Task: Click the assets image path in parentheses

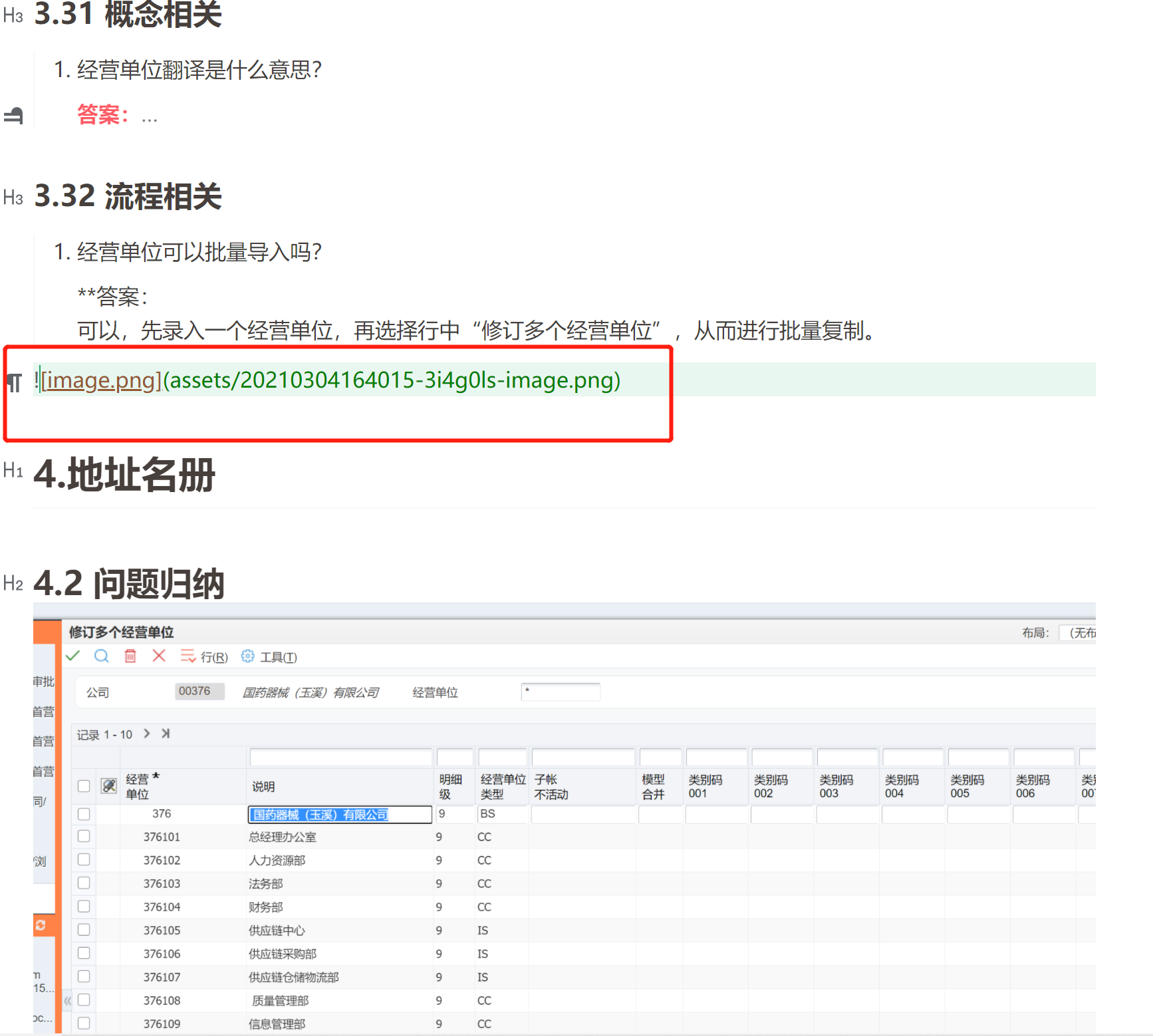Action: coord(392,380)
